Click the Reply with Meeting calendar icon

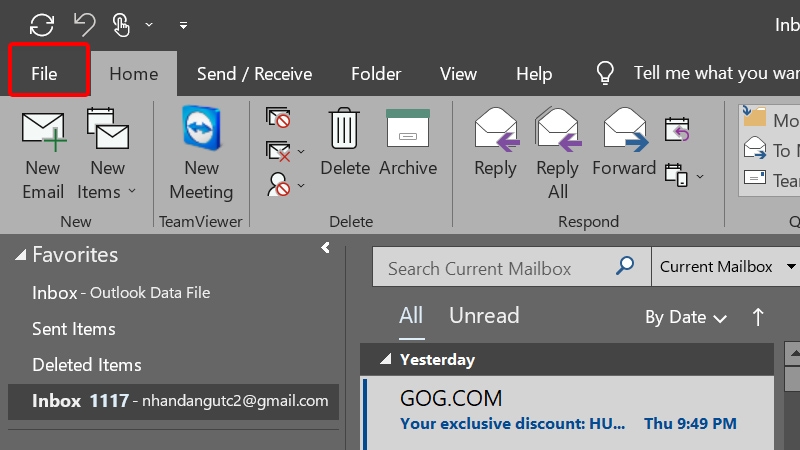click(677, 130)
